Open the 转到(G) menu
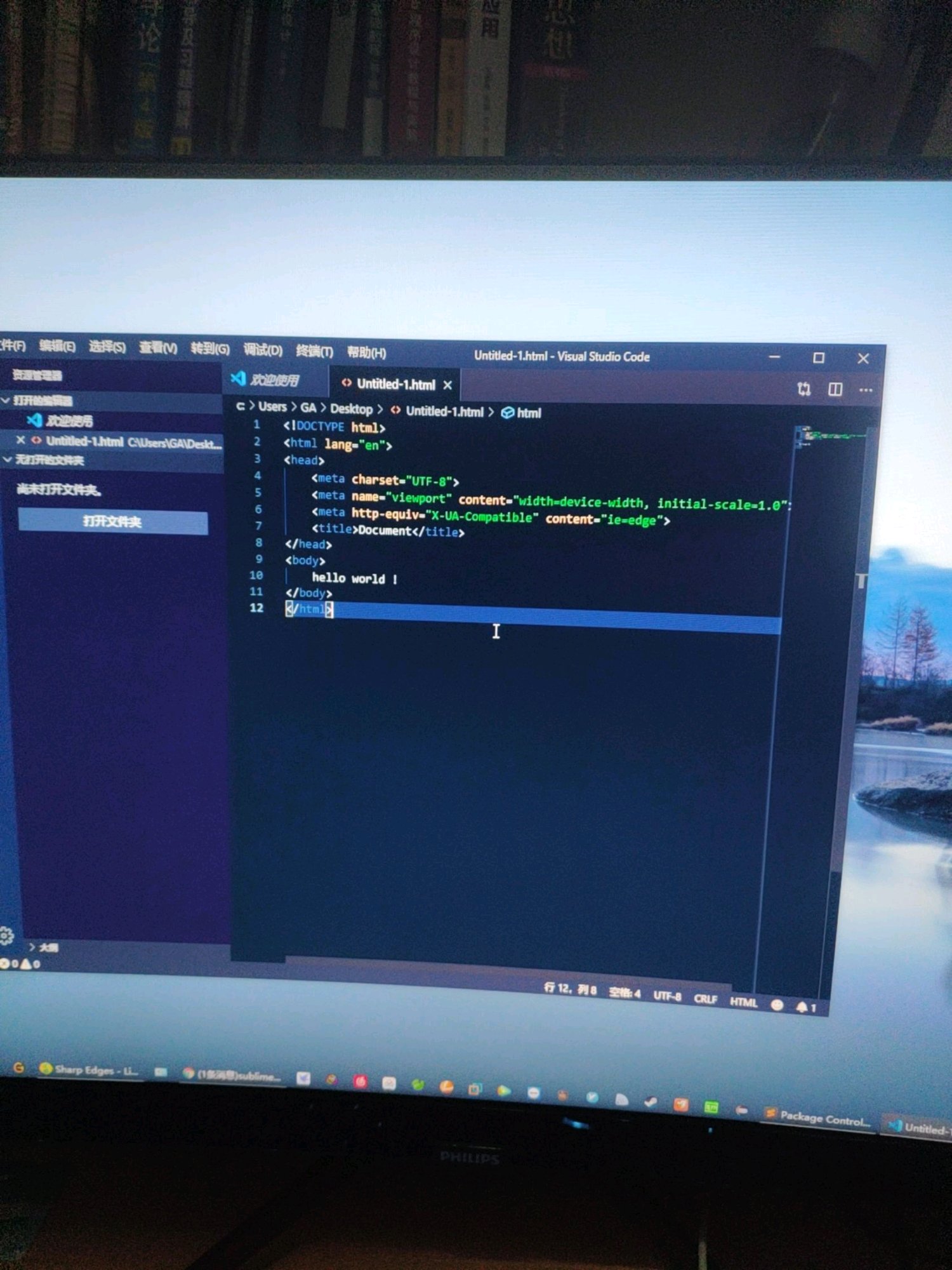This screenshot has width=952, height=1270. pyautogui.click(x=210, y=349)
